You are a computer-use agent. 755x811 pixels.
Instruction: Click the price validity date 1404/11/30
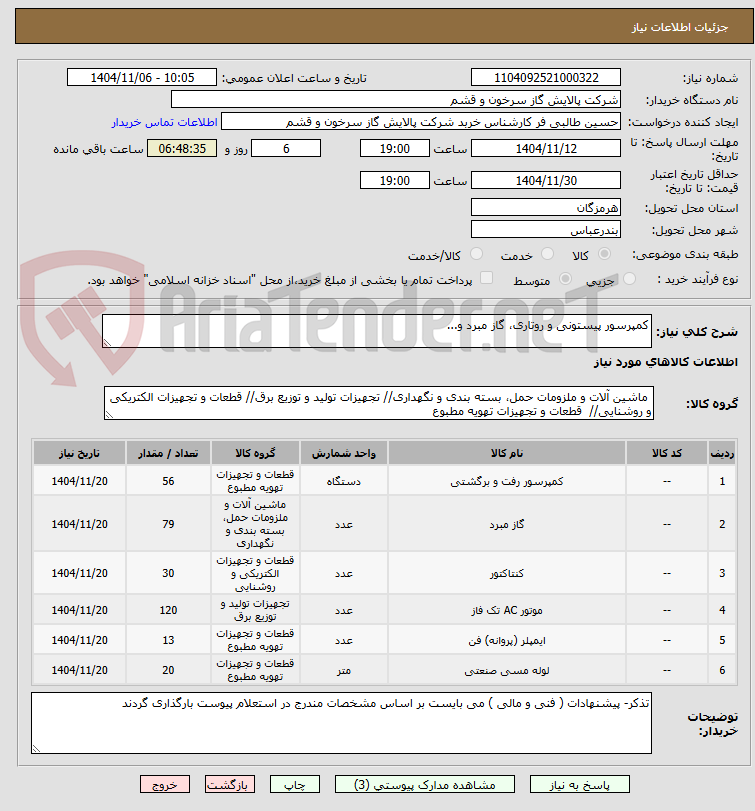click(546, 181)
